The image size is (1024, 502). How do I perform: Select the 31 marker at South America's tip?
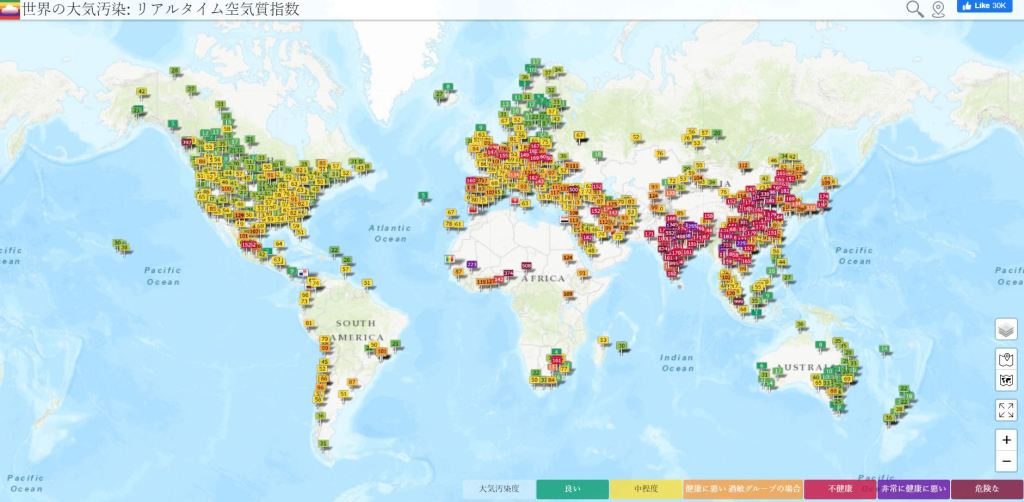[323, 442]
